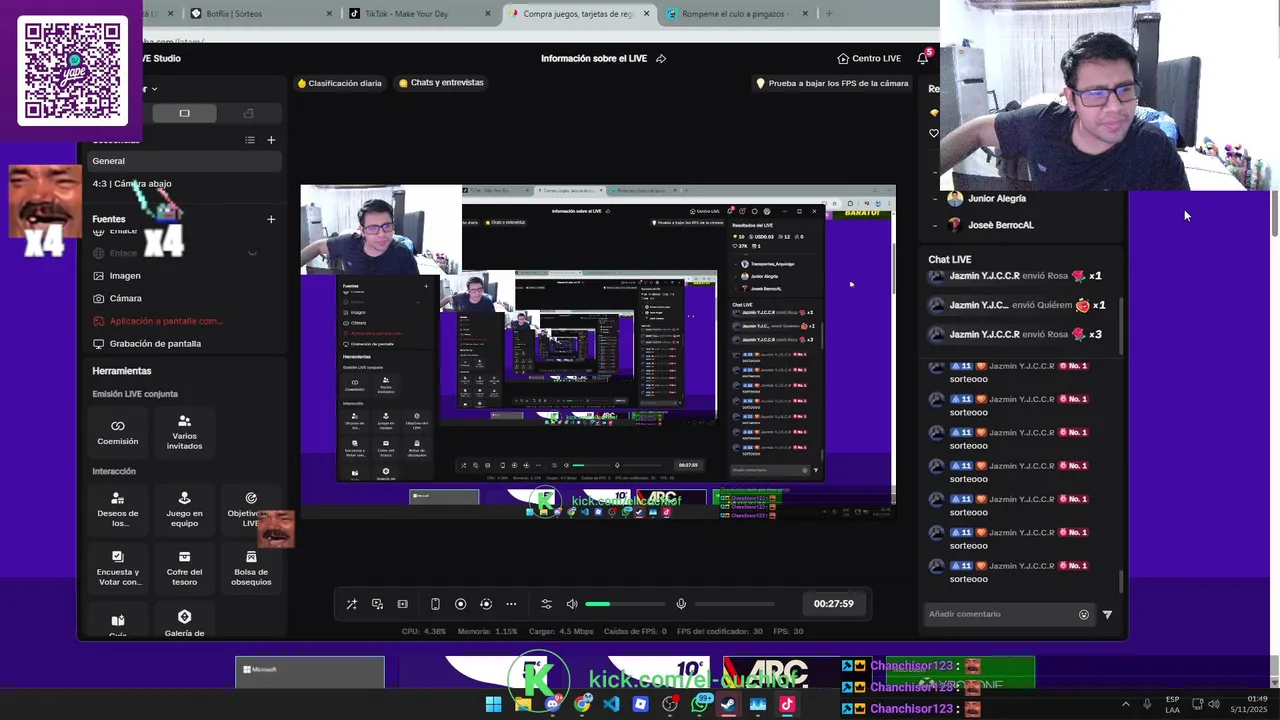Open Chats y entrevistas chip
This screenshot has width=1280, height=720.
(x=441, y=83)
